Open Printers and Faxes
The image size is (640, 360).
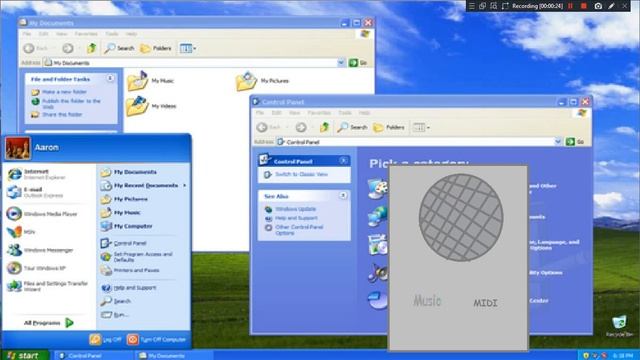point(130,270)
